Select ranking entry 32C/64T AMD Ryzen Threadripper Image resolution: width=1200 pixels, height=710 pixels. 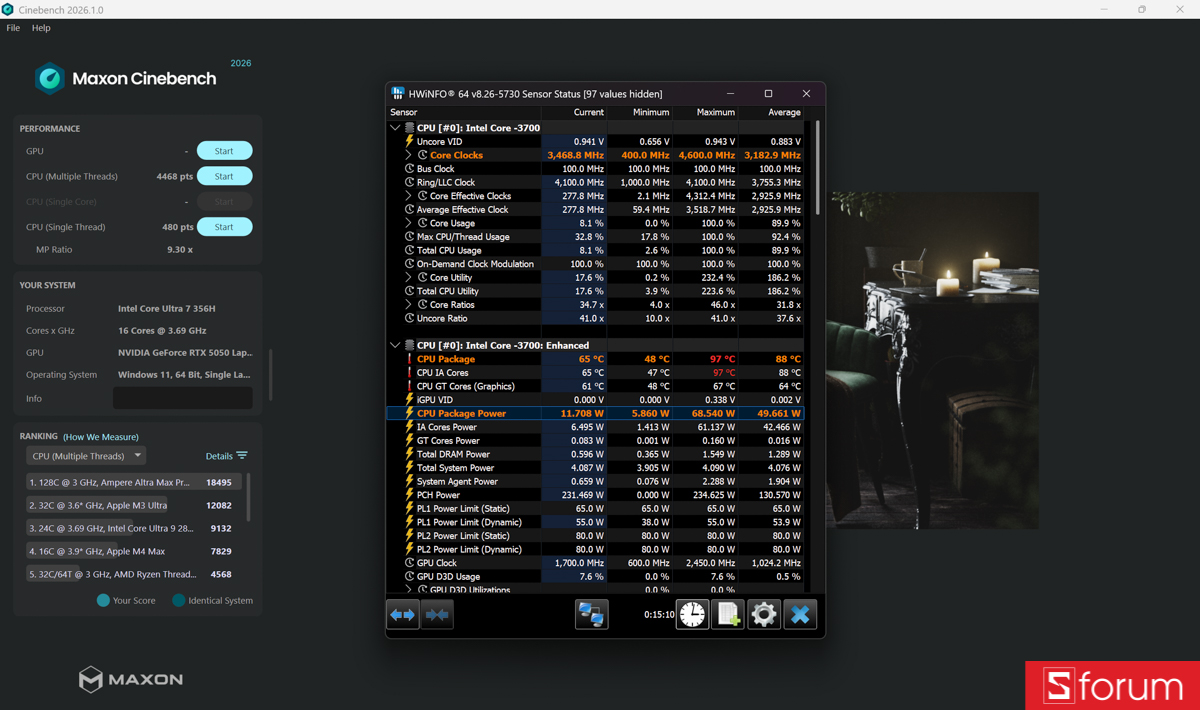click(133, 574)
